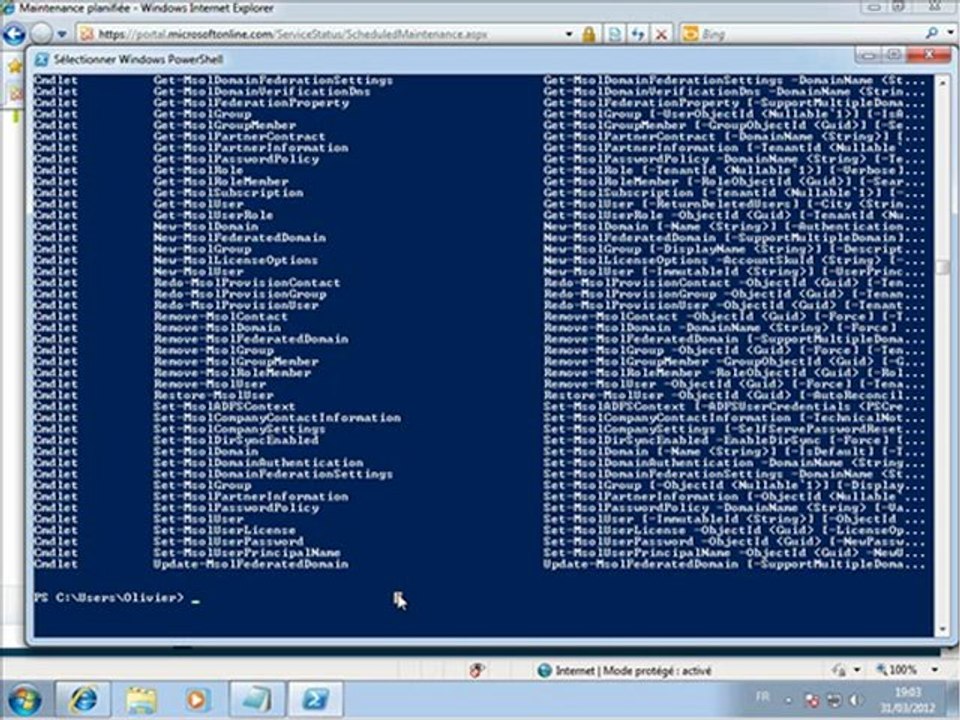This screenshot has width=960, height=720.
Task: Click the Windows Start orb
Action: (x=24, y=700)
